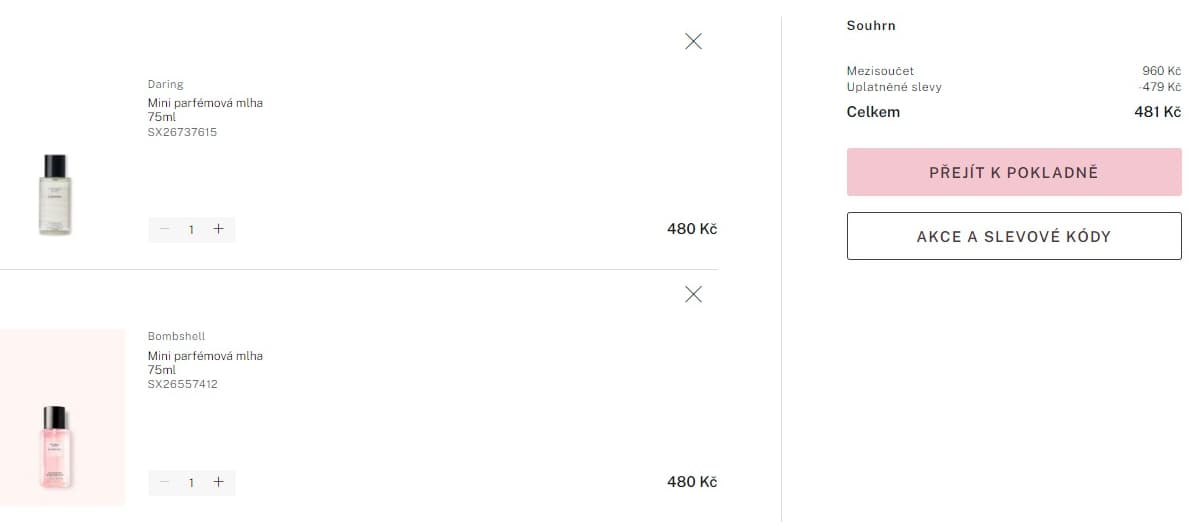Decrease quantity of Daring mist
Image resolution: width=1189 pixels, height=528 pixels.
pos(165,229)
